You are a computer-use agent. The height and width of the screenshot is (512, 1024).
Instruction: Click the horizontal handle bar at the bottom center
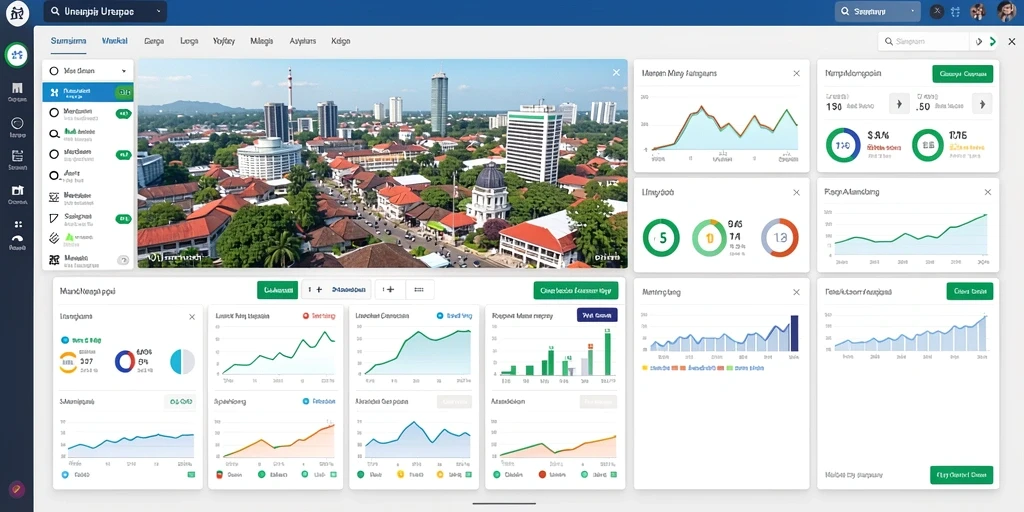(x=504, y=504)
